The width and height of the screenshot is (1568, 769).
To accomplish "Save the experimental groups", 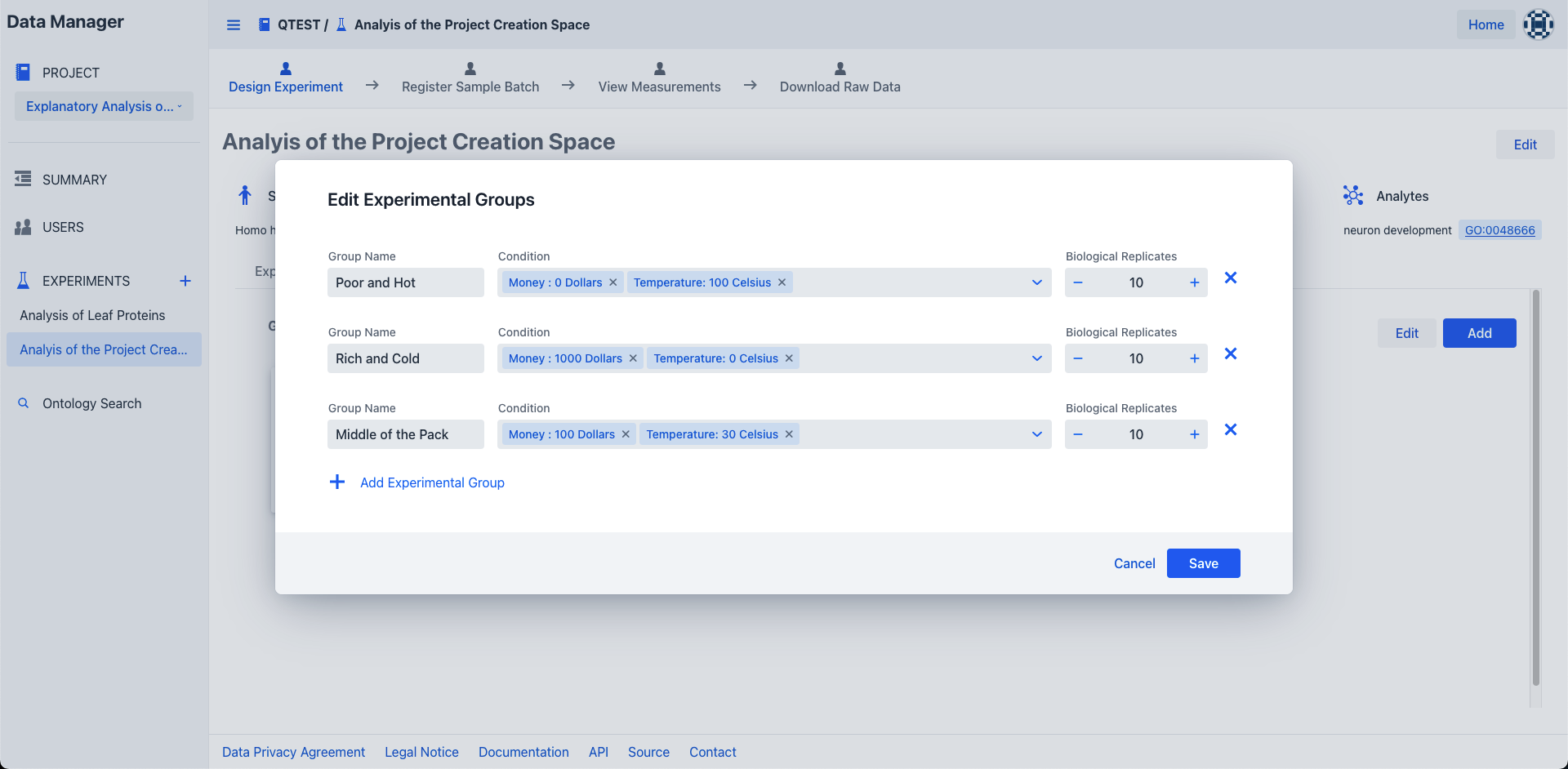I will point(1203,563).
